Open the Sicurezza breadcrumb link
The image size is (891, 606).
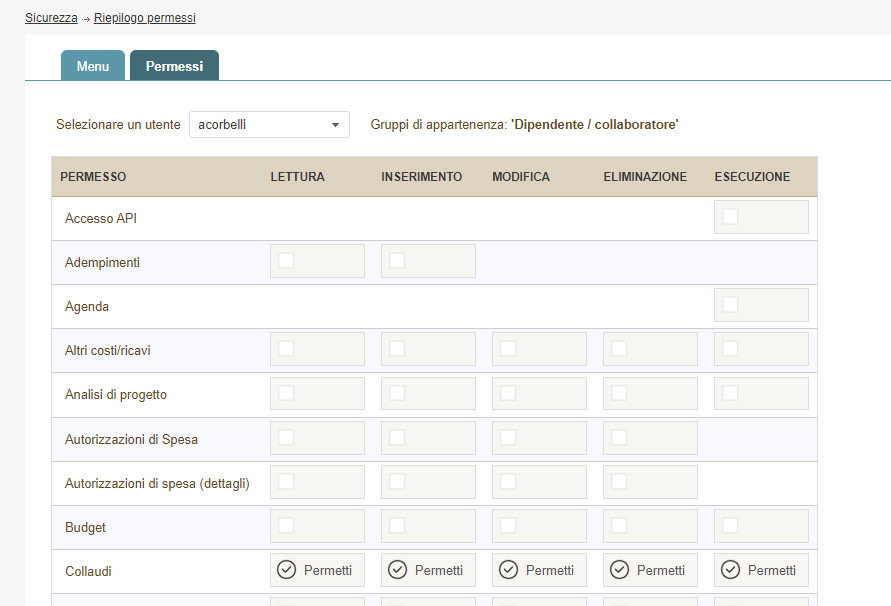coord(51,18)
